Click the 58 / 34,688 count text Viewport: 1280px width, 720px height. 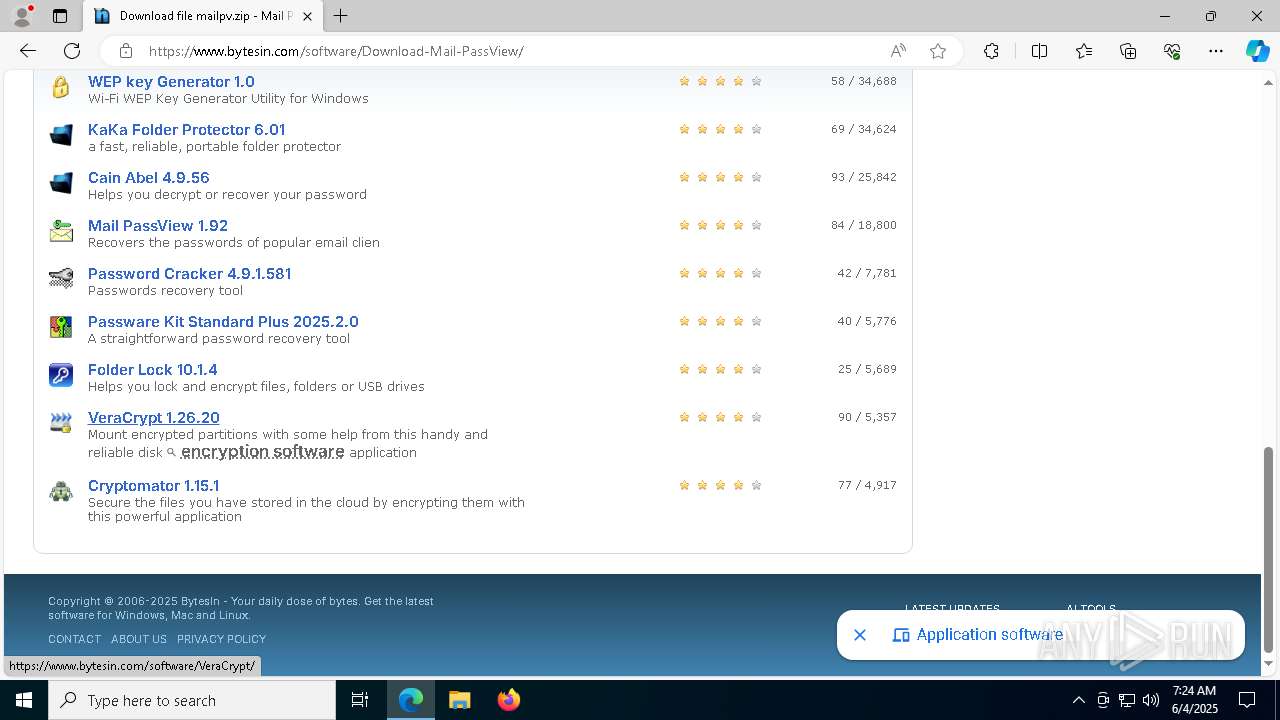point(864,81)
